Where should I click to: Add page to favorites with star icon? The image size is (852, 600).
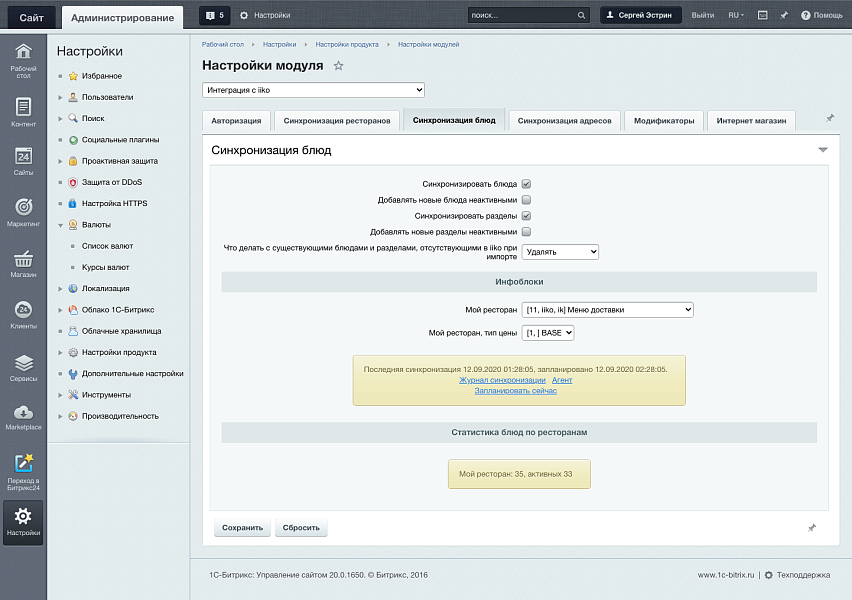(x=338, y=66)
